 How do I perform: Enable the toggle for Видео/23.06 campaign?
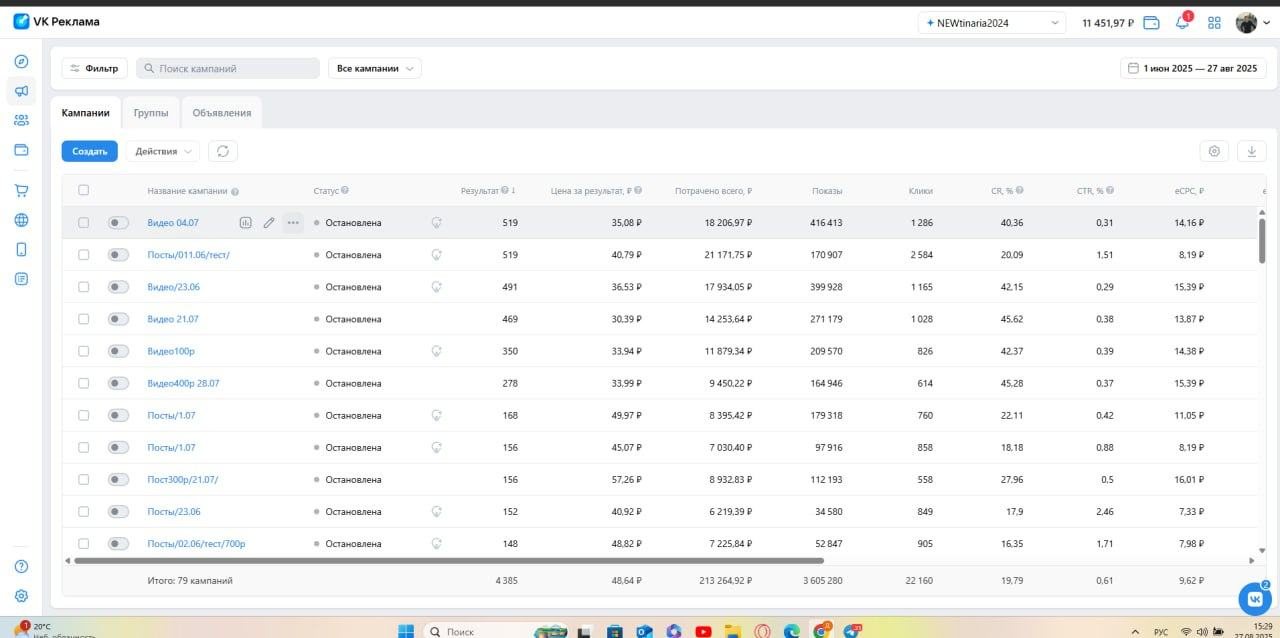(x=118, y=287)
